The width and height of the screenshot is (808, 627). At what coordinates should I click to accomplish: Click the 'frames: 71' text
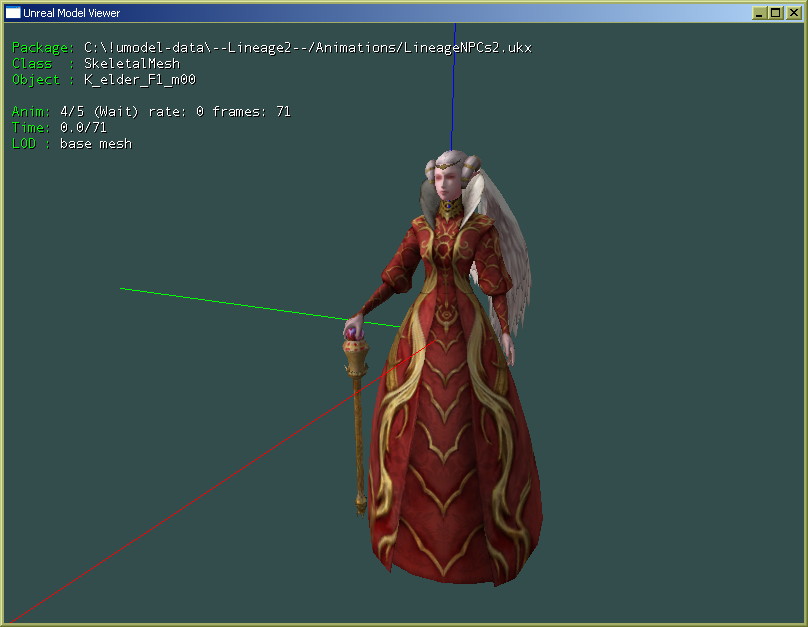[x=251, y=112]
